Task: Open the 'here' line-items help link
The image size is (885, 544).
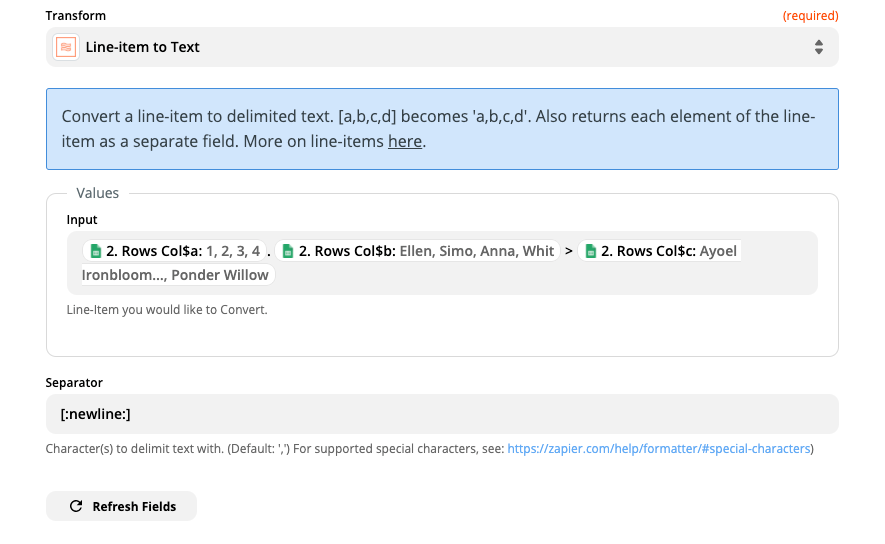Action: coord(405,141)
